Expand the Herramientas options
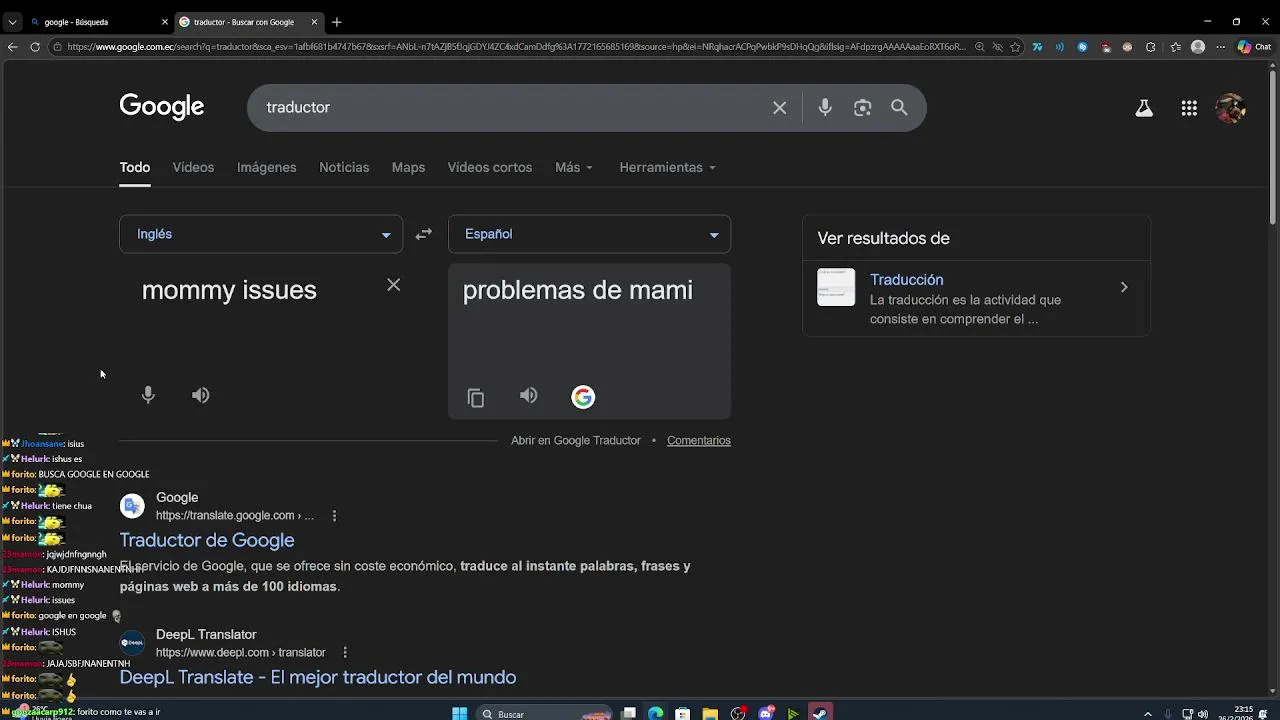The width and height of the screenshot is (1280, 720). 667,167
